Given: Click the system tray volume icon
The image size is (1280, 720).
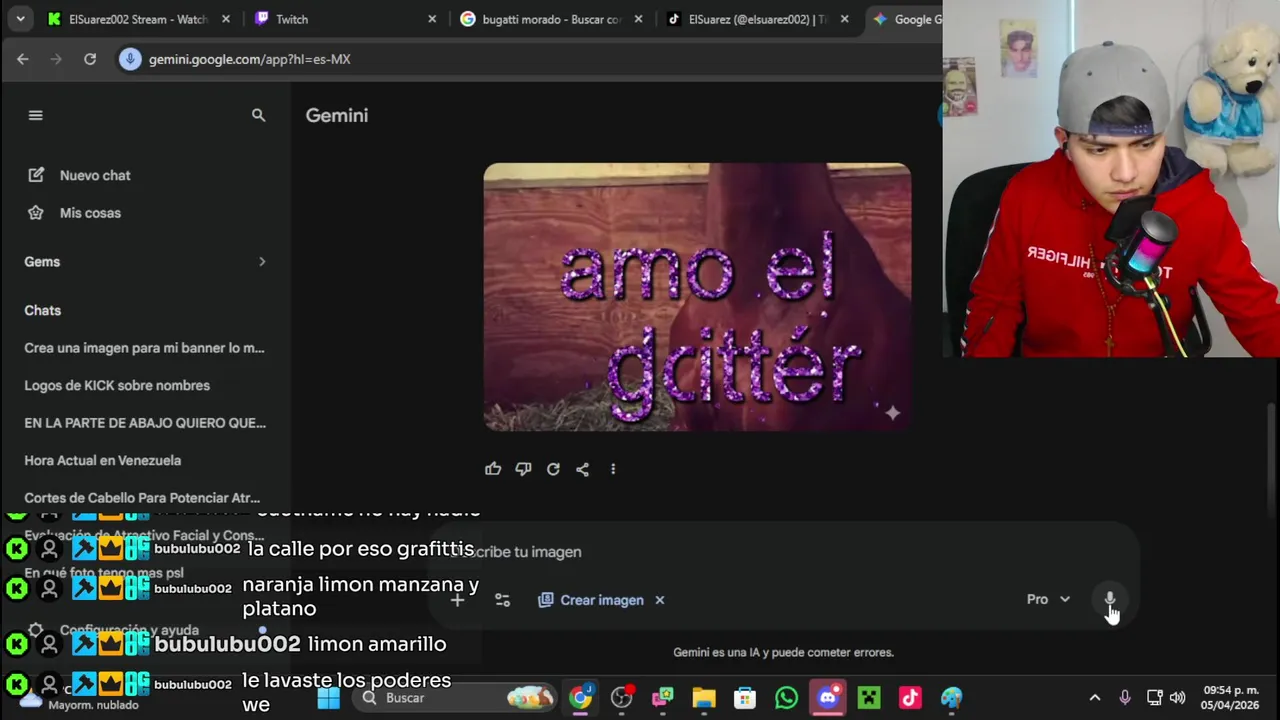Looking at the screenshot, I should [1178, 698].
